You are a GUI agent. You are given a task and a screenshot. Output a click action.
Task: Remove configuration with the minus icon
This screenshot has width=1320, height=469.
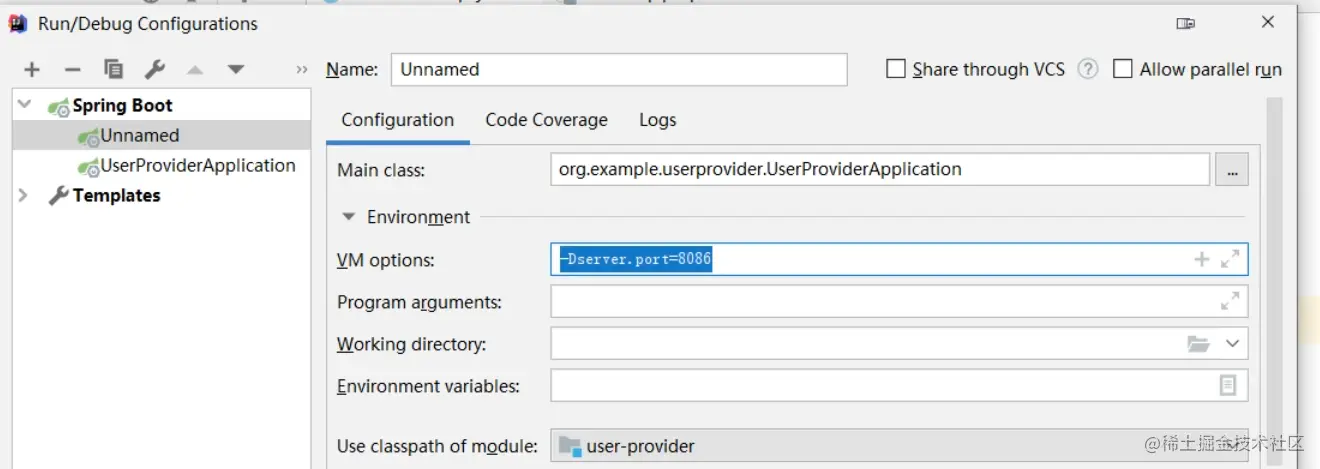click(72, 70)
